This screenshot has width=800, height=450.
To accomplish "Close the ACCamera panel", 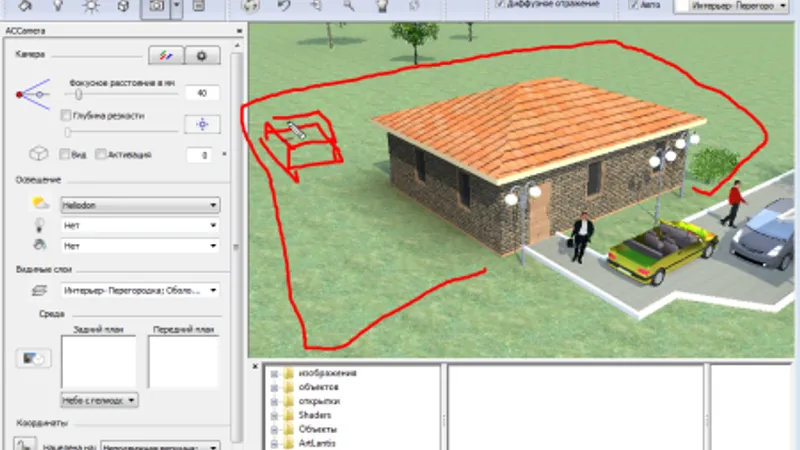I will pos(239,31).
